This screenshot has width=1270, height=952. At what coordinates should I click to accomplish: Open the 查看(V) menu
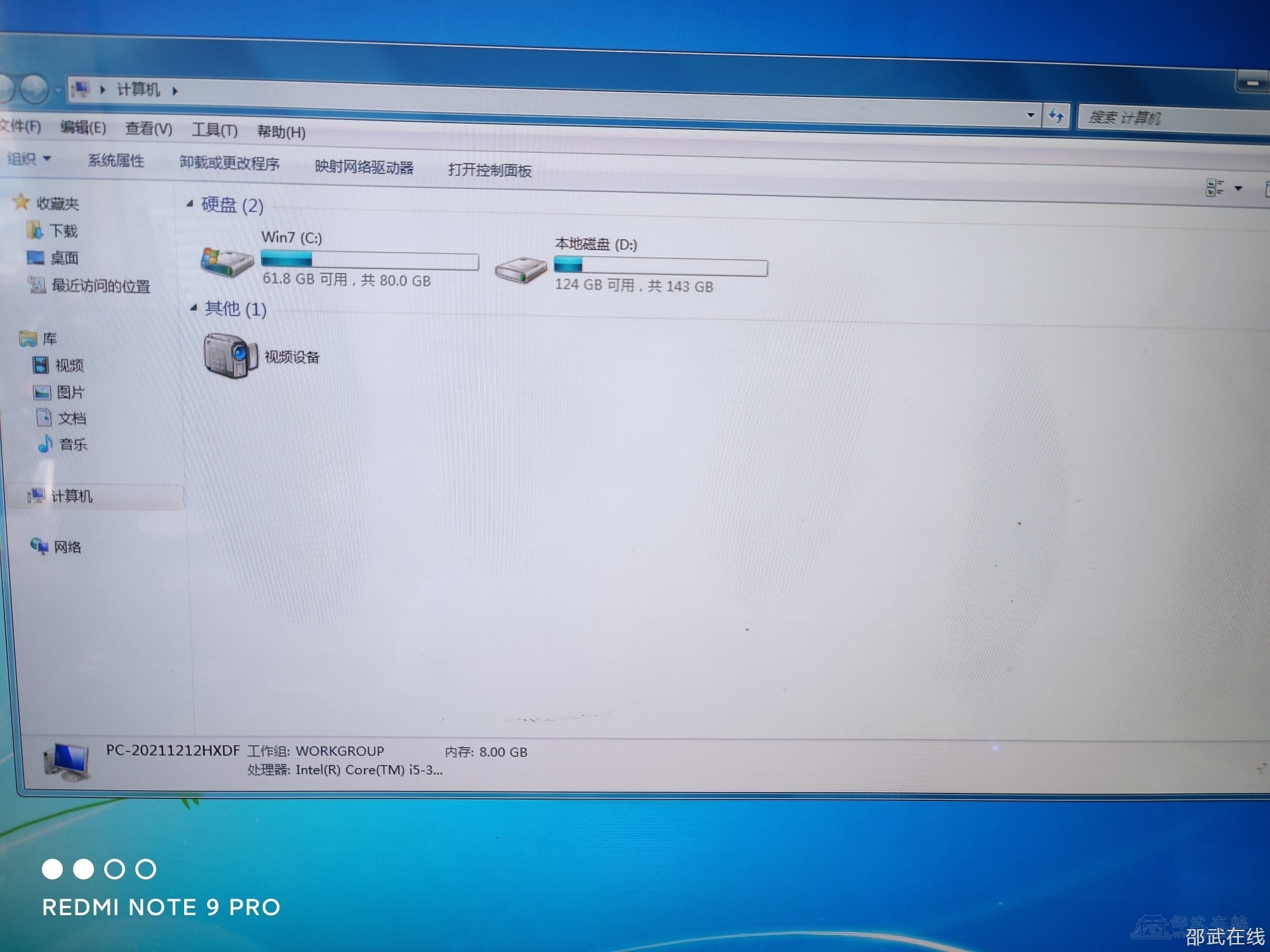[149, 129]
